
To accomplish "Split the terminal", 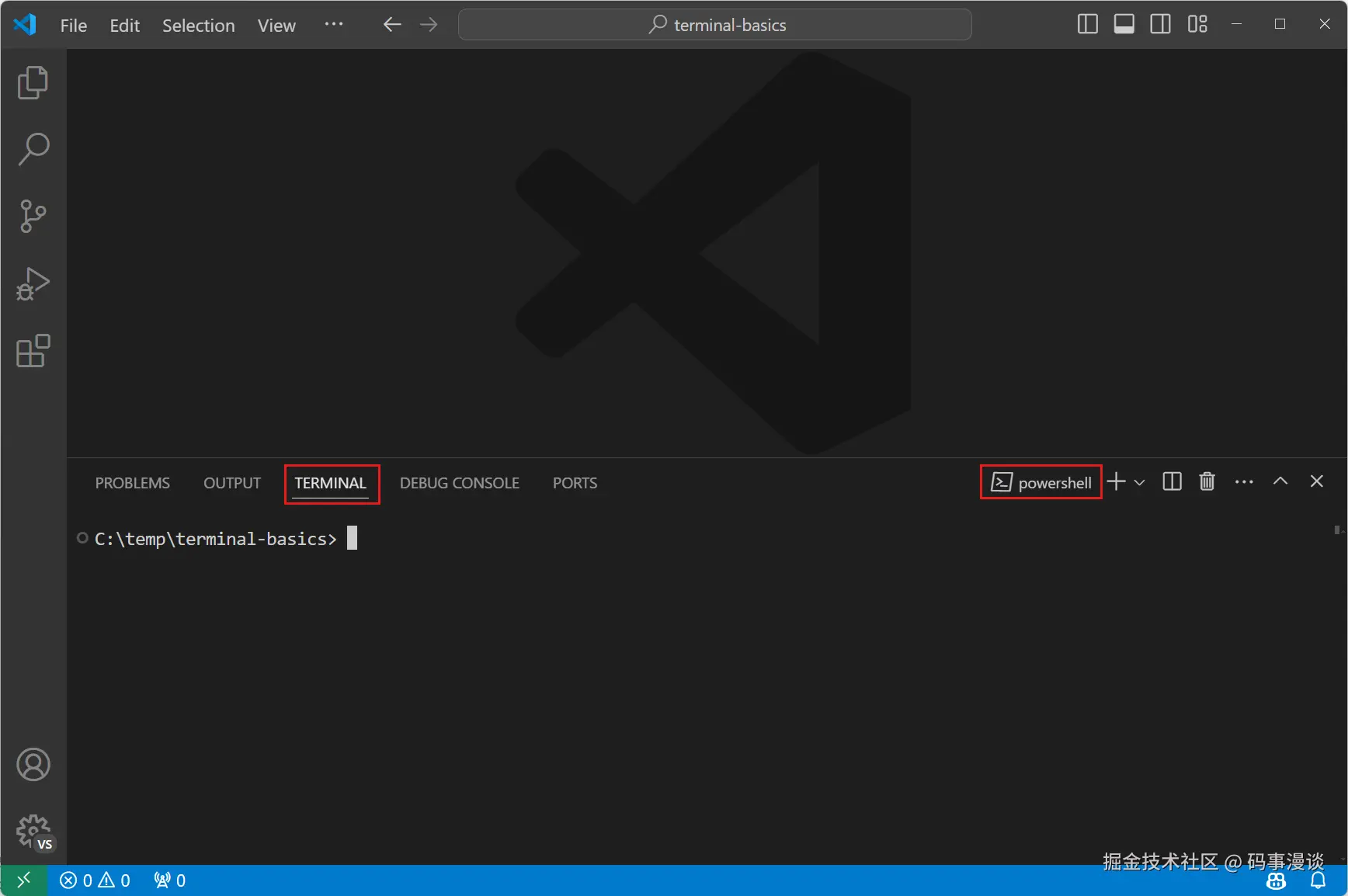I will 1172,481.
